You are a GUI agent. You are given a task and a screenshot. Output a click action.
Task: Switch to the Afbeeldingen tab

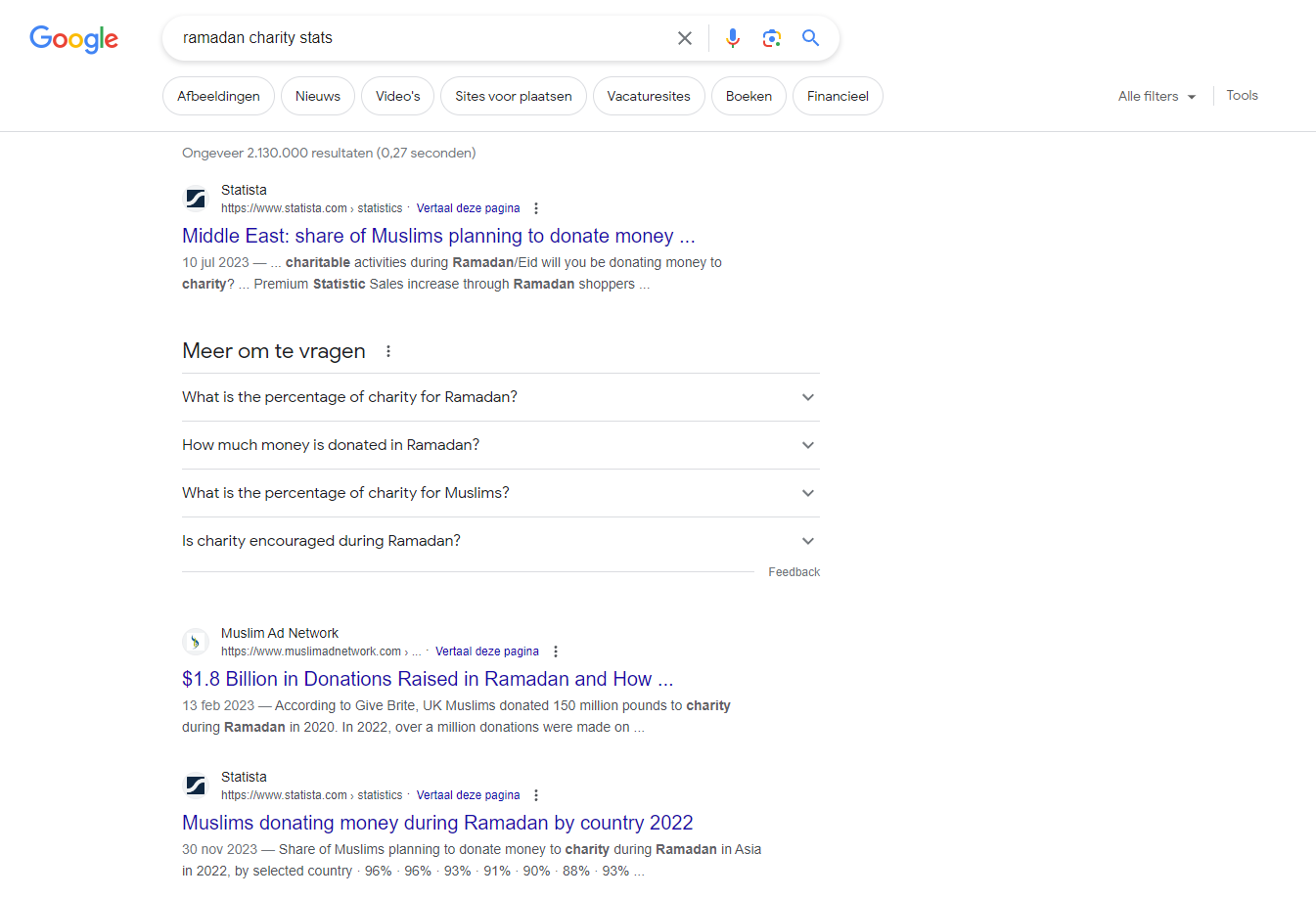click(218, 96)
